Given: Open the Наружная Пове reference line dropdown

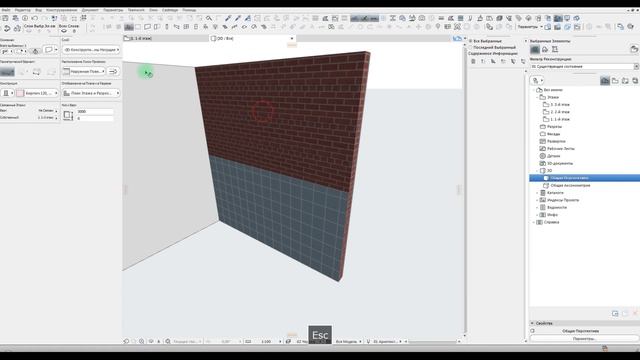Looking at the screenshot, I should [x=84, y=71].
